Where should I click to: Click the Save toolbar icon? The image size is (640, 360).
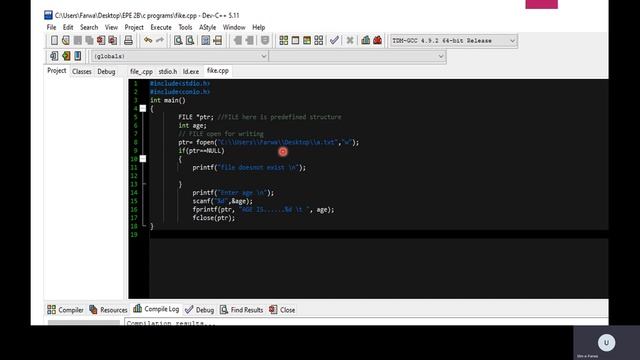[x=78, y=40]
